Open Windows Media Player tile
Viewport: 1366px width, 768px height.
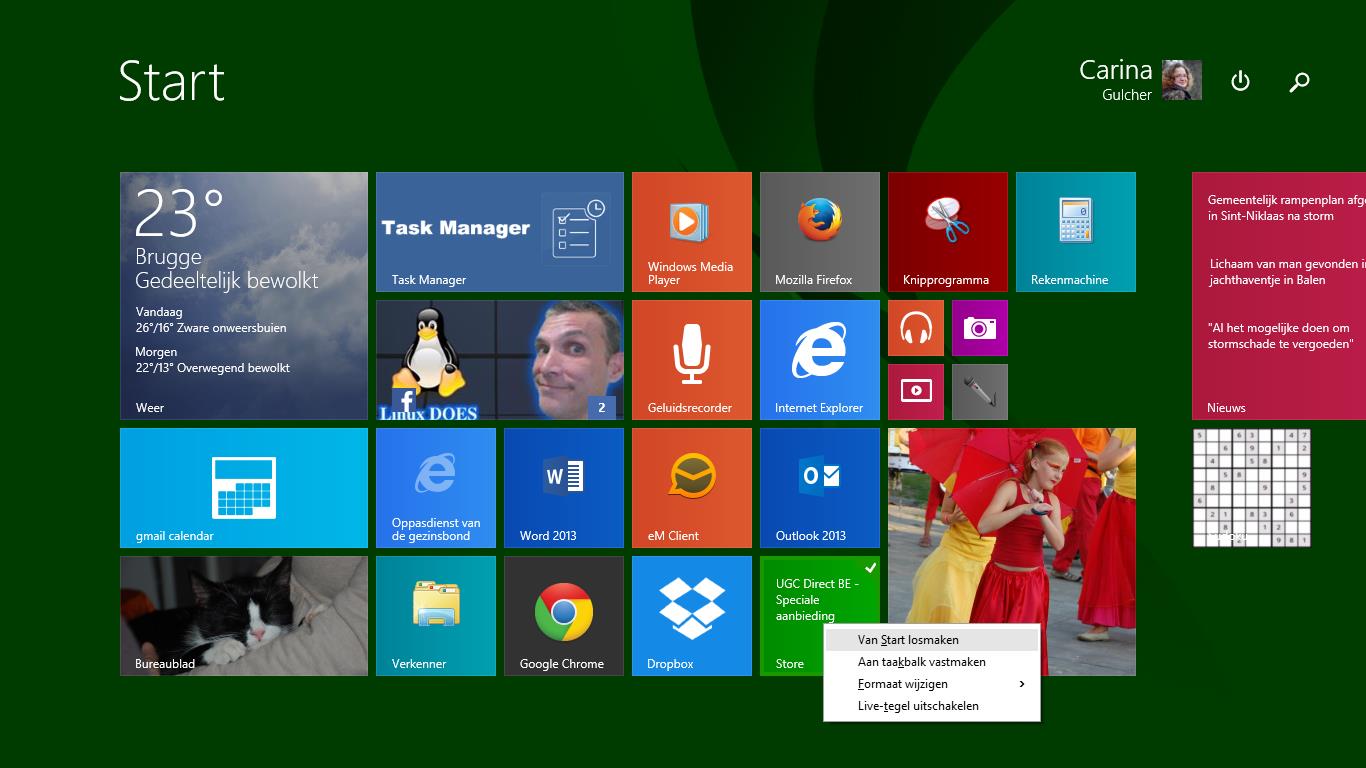(692, 232)
